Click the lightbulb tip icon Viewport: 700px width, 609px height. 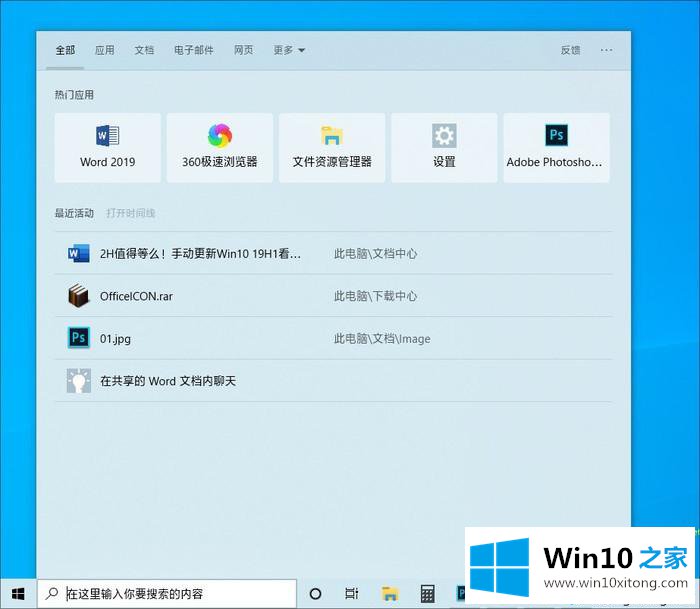[79, 381]
